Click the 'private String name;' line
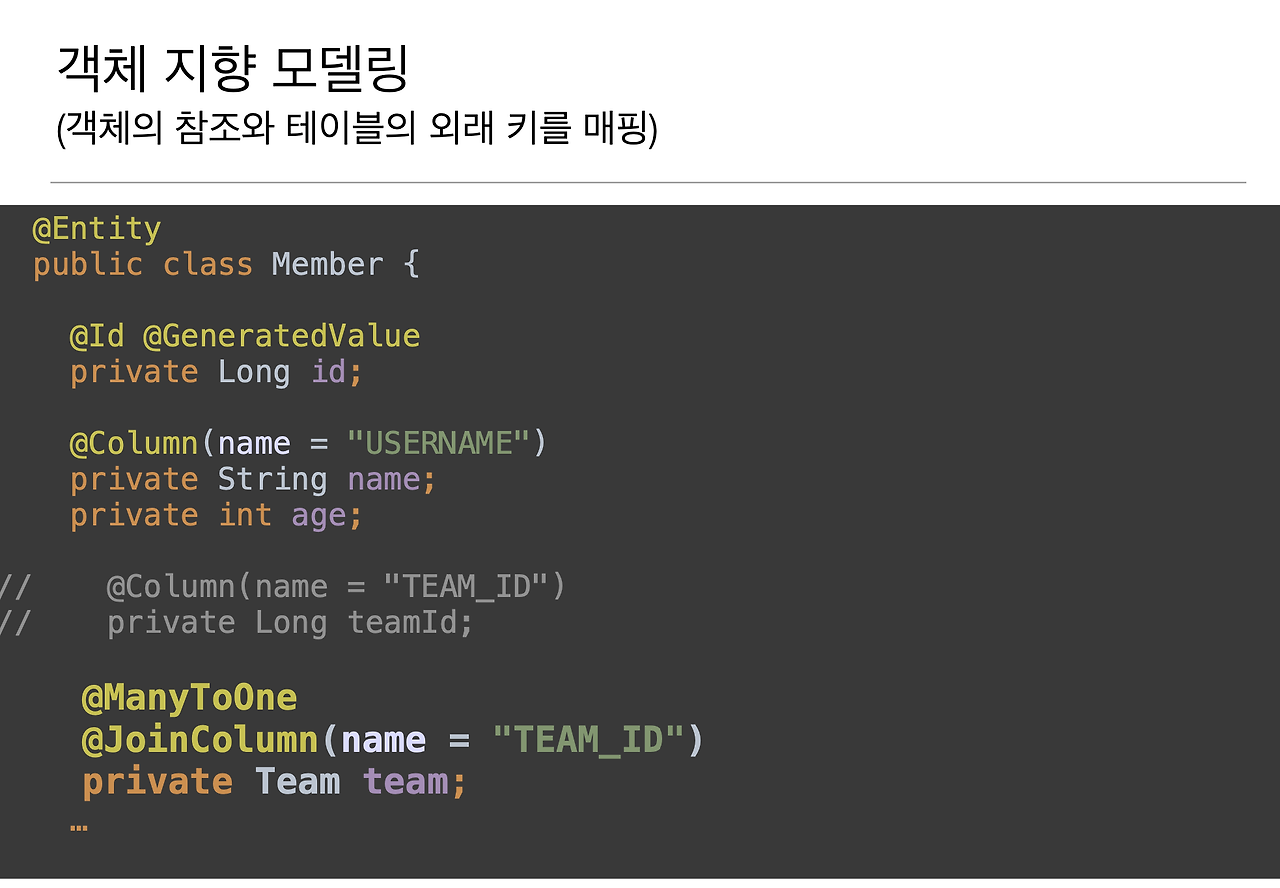This screenshot has height=888, width=1280. [253, 480]
